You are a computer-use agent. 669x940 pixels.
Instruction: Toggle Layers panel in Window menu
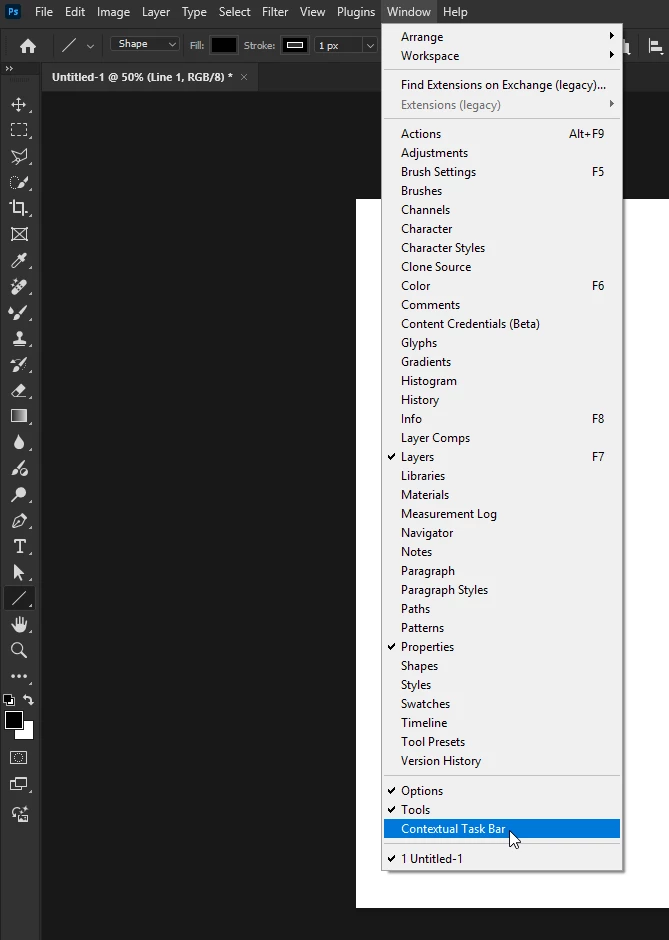[x=502, y=457]
